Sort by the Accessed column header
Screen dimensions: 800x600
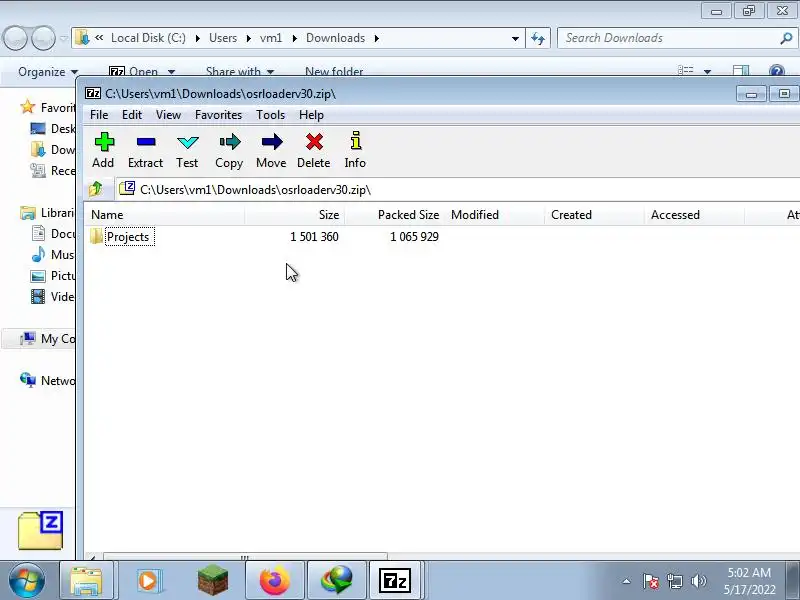694,215
